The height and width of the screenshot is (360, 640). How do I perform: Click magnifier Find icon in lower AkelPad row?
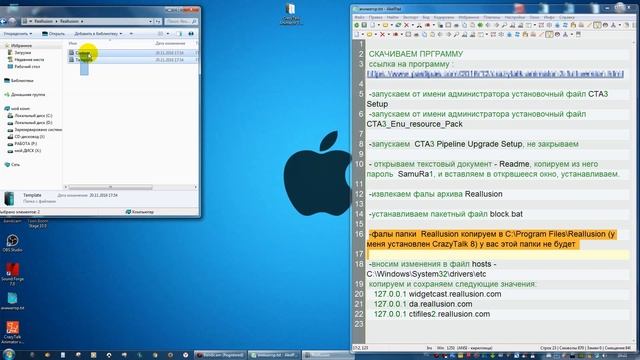point(456,34)
